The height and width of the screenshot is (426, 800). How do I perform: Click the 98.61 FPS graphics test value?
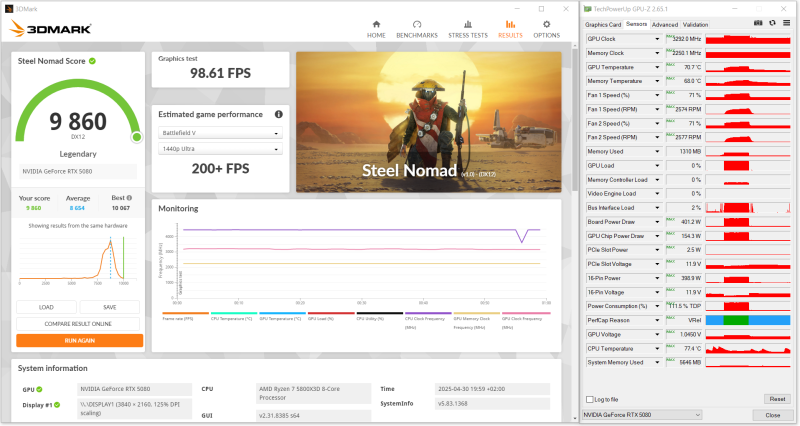coord(220,73)
